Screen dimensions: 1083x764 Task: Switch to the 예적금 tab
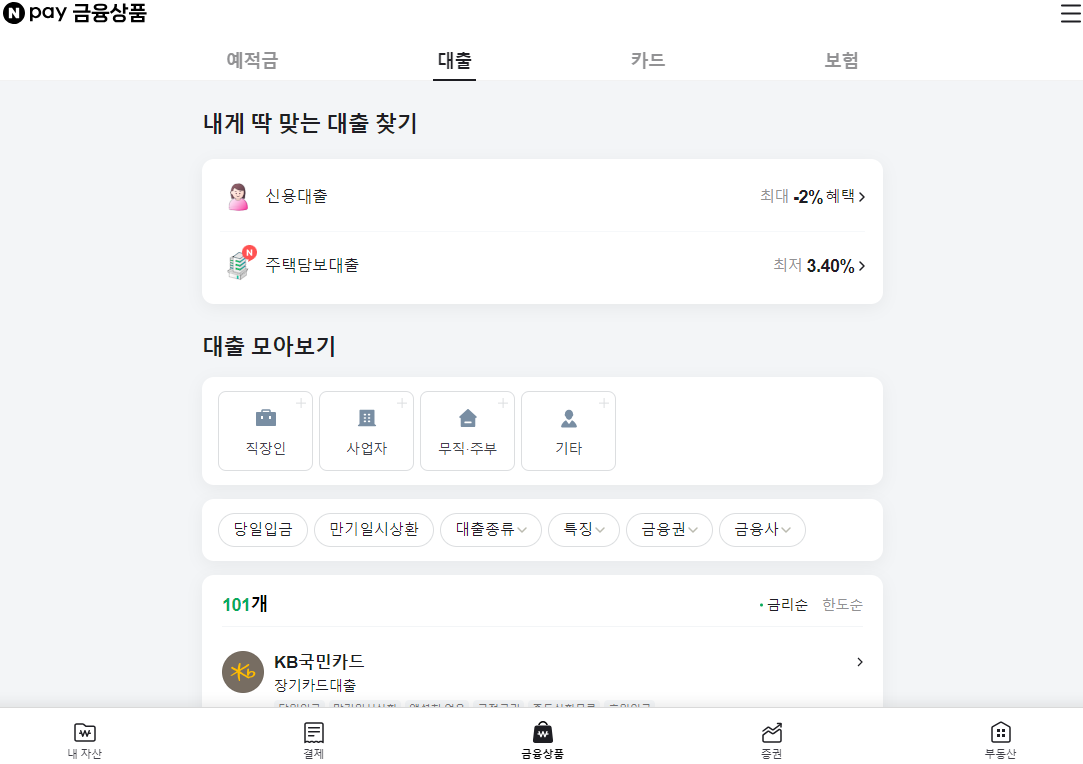tap(252, 61)
